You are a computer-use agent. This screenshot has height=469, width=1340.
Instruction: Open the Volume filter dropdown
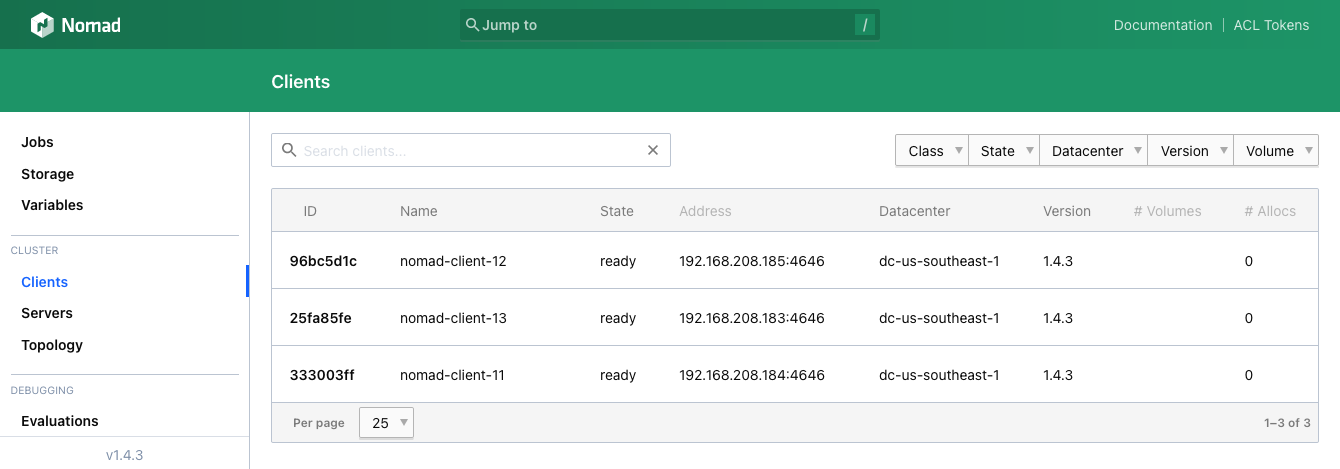tap(1276, 151)
